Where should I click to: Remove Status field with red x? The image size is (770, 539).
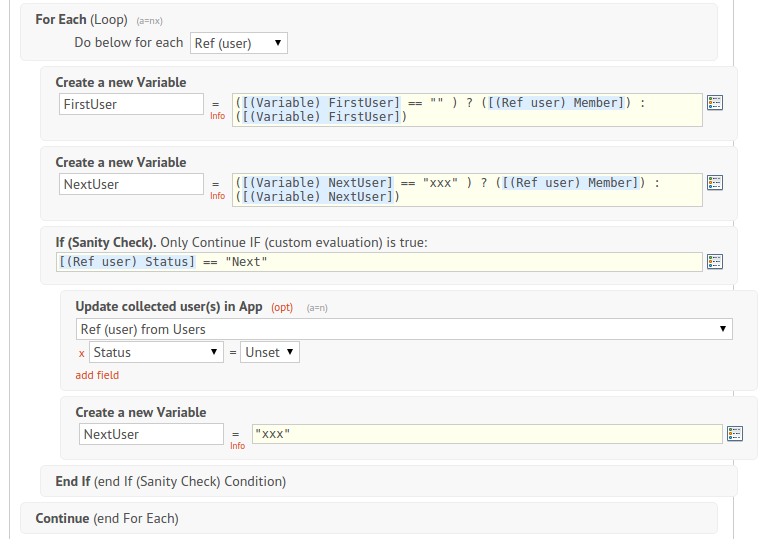(81, 353)
